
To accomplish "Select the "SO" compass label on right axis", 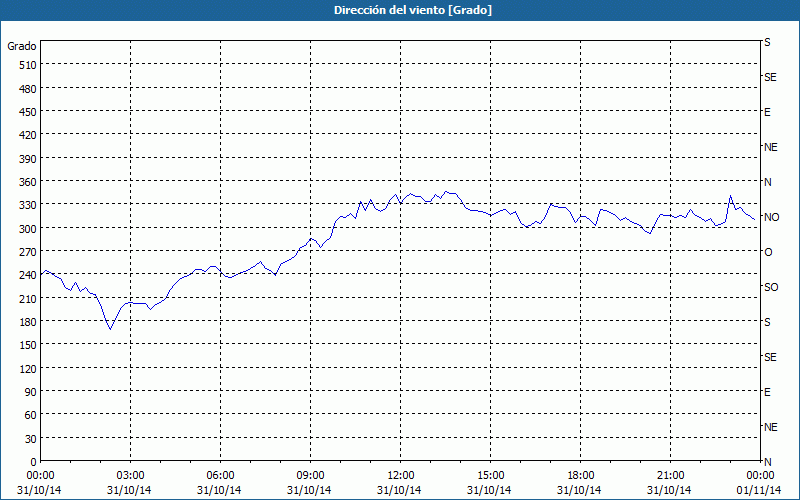I will point(771,287).
